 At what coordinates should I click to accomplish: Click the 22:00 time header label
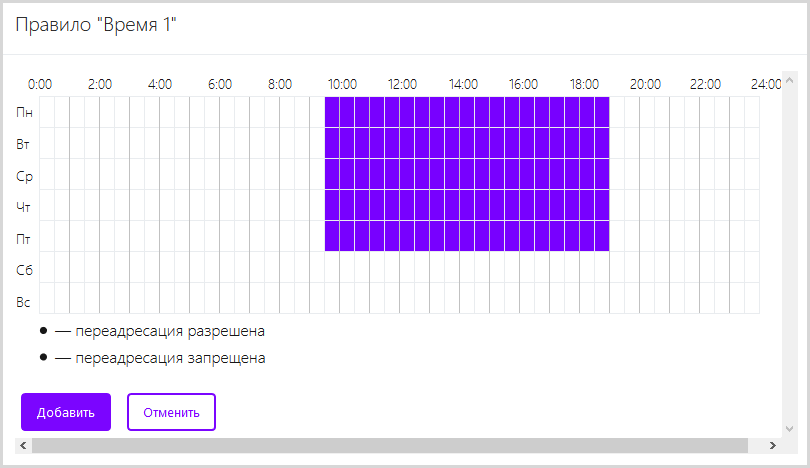point(705,85)
